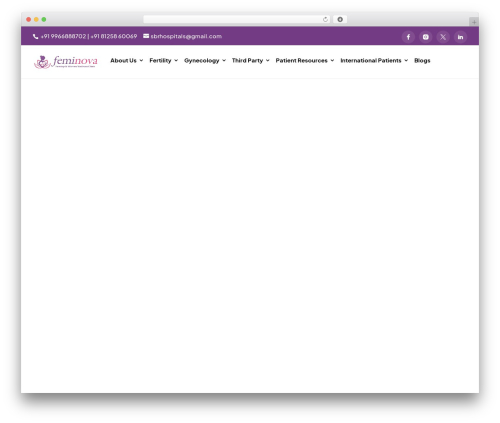Expand the Third Party dropdown chevron
This screenshot has width=500, height=423.
point(268,60)
